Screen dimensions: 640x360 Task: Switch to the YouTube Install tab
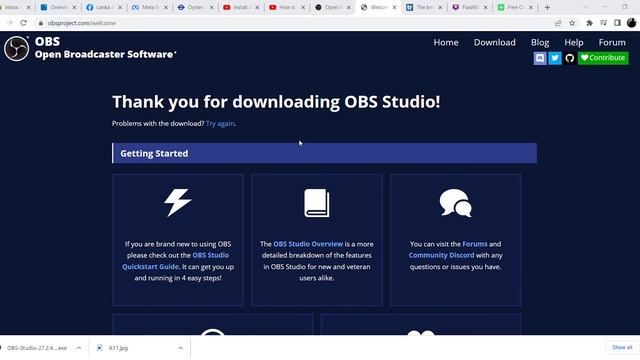coord(241,7)
